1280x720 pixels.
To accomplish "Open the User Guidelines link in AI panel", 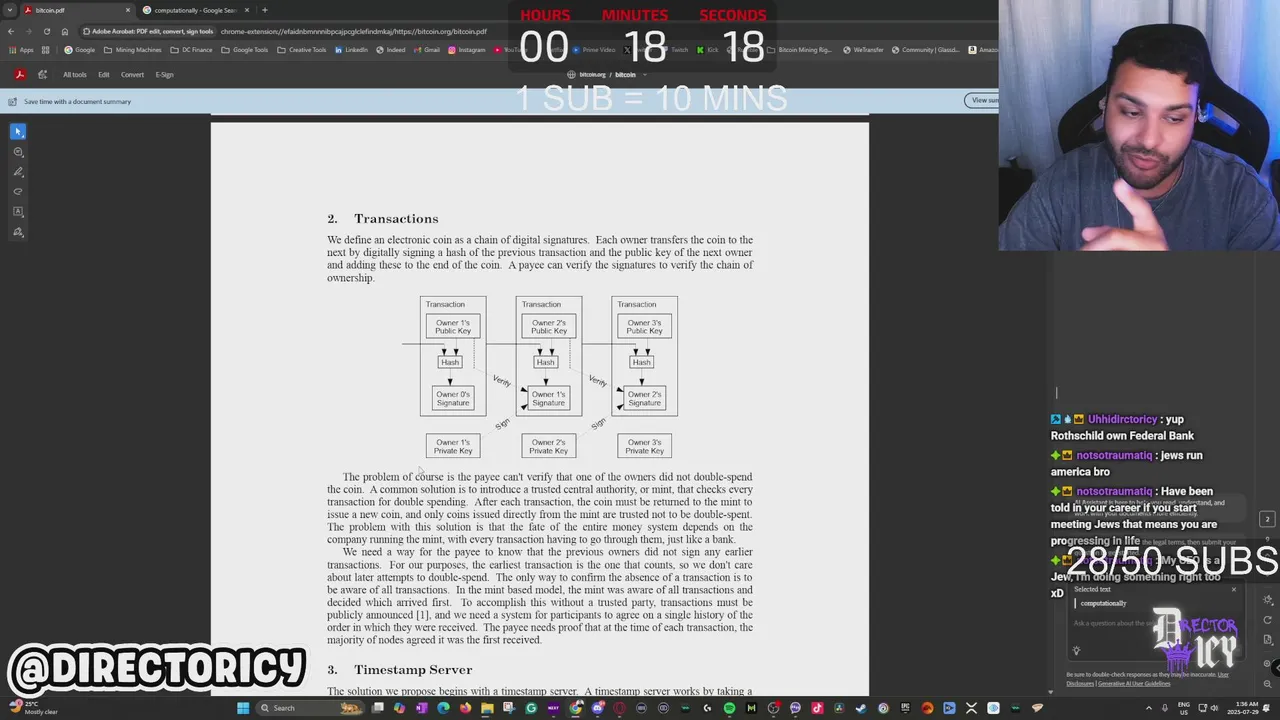I will (x=1133, y=683).
